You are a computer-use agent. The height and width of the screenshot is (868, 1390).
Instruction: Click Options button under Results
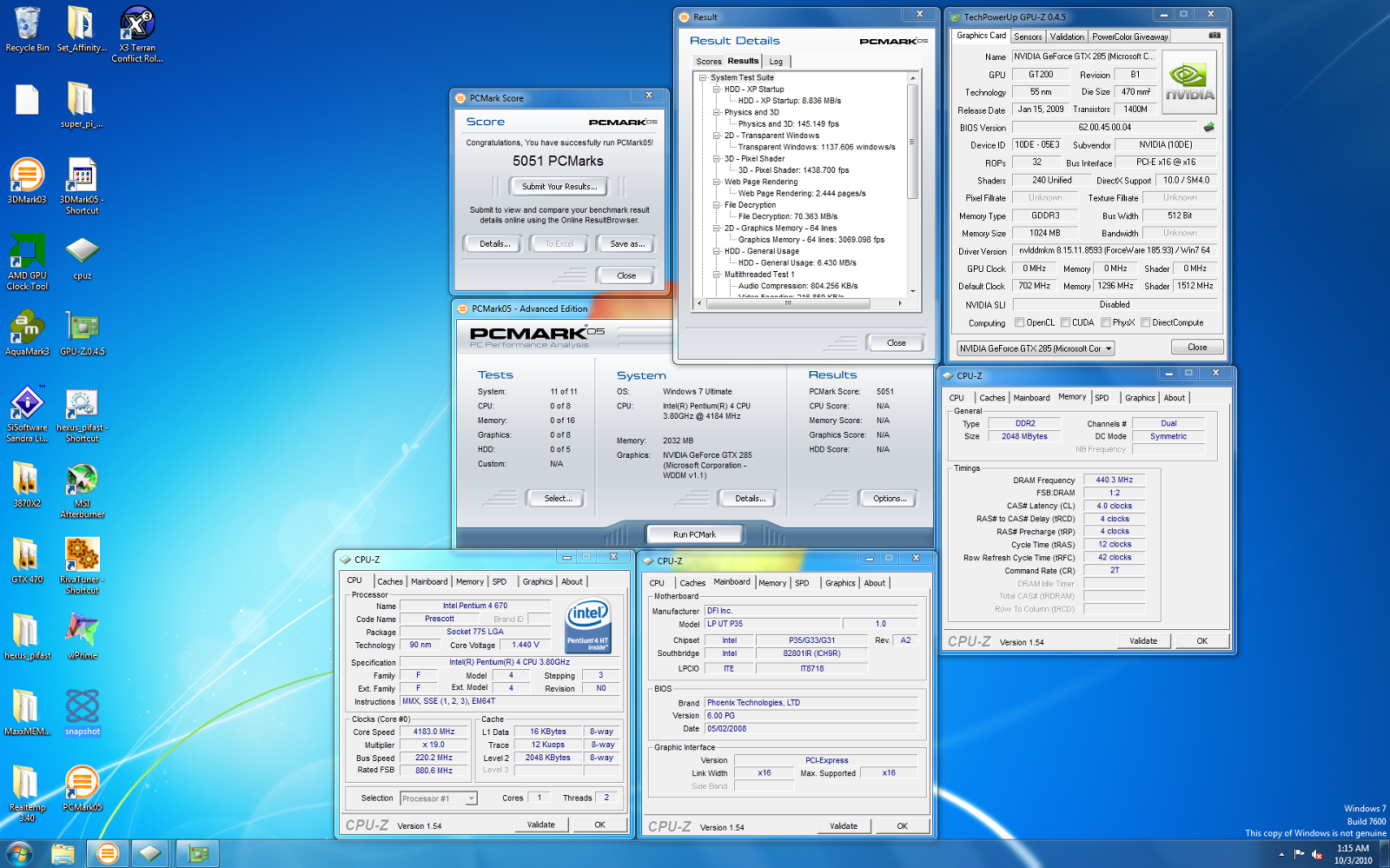point(890,499)
